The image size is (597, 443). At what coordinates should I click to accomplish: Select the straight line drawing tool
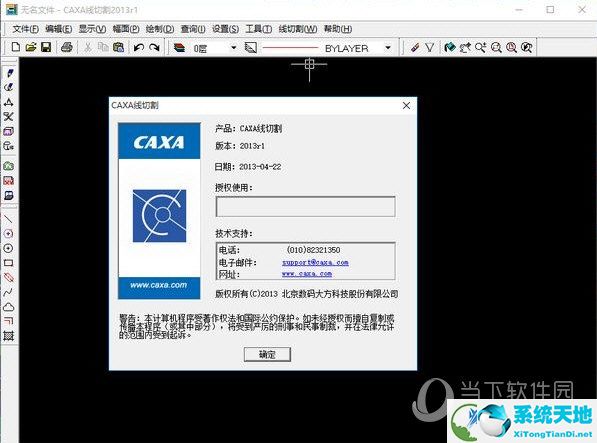tap(9, 219)
